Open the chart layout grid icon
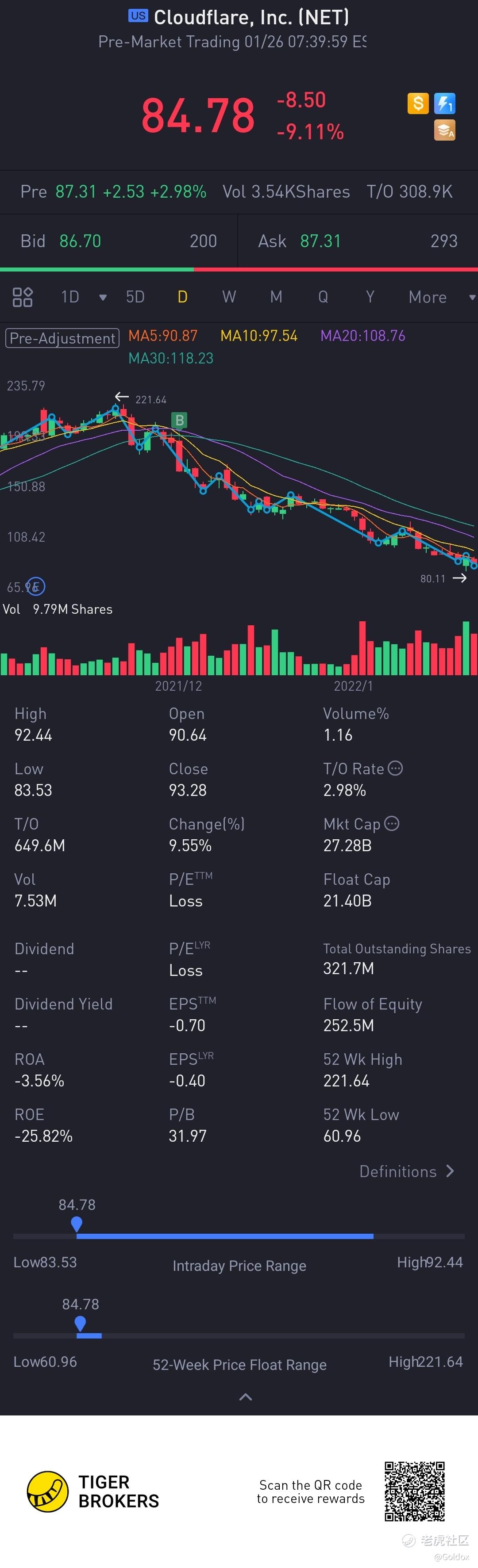 click(23, 297)
